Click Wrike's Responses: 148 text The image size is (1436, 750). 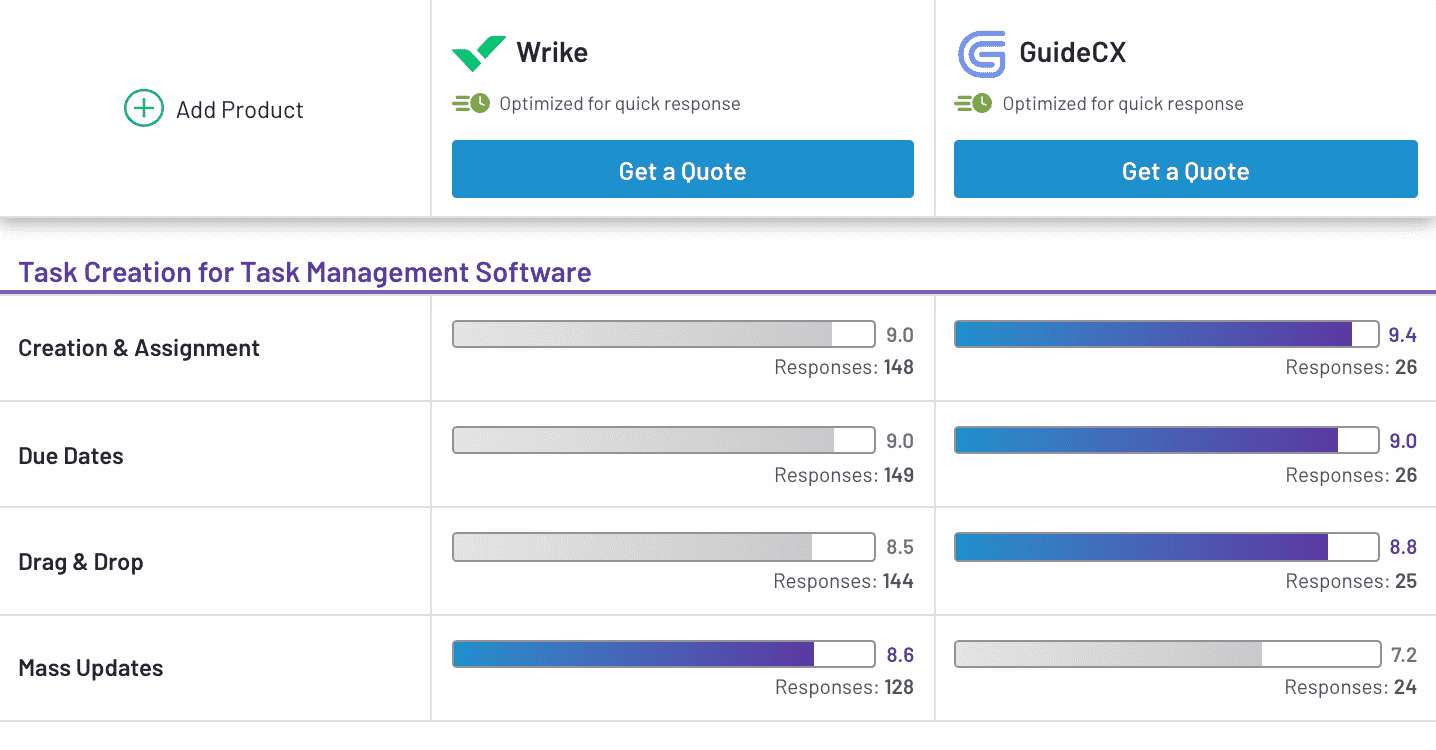(844, 367)
